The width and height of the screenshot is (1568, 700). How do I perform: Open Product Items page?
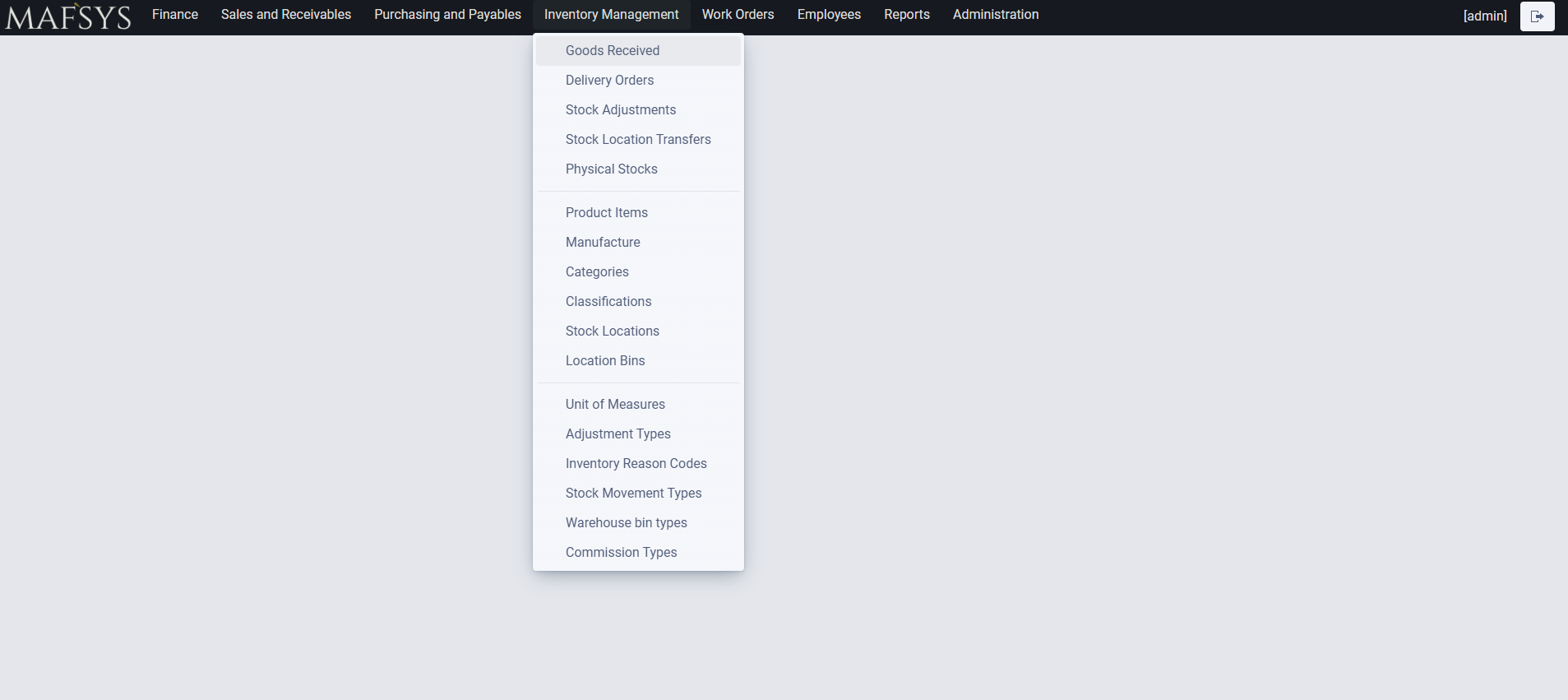coord(606,212)
